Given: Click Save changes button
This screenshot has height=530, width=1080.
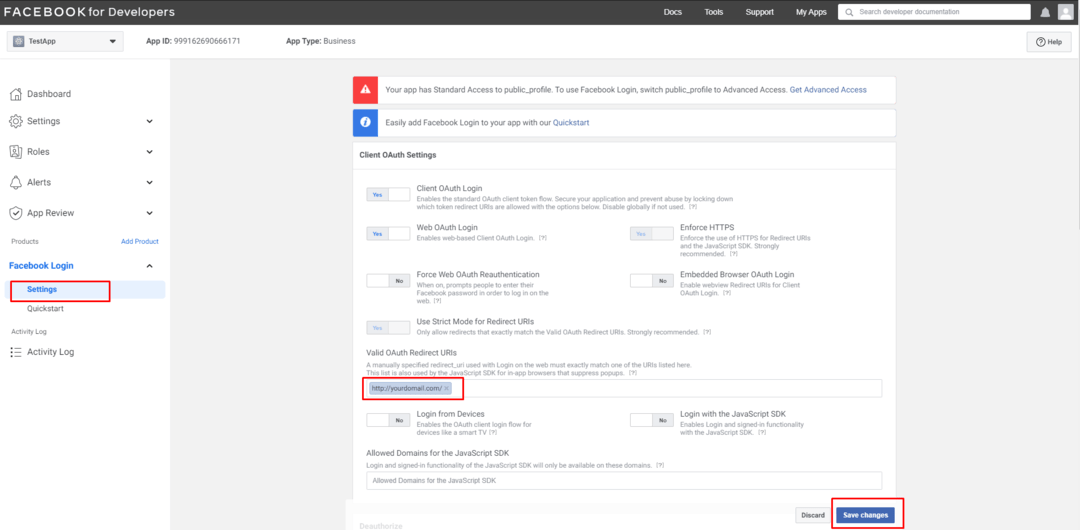Looking at the screenshot, I should coord(865,516).
